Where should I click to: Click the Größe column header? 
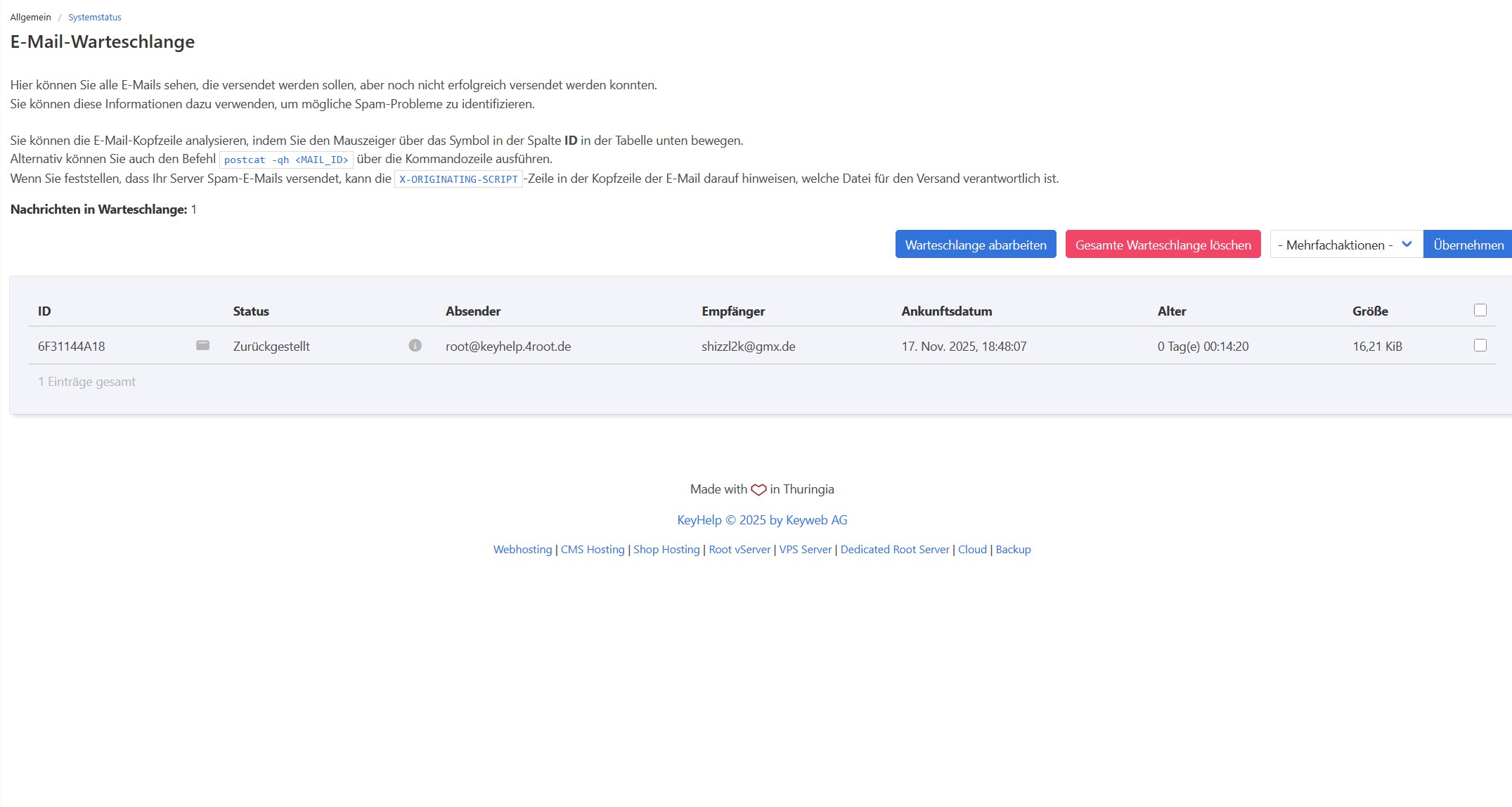point(1369,311)
